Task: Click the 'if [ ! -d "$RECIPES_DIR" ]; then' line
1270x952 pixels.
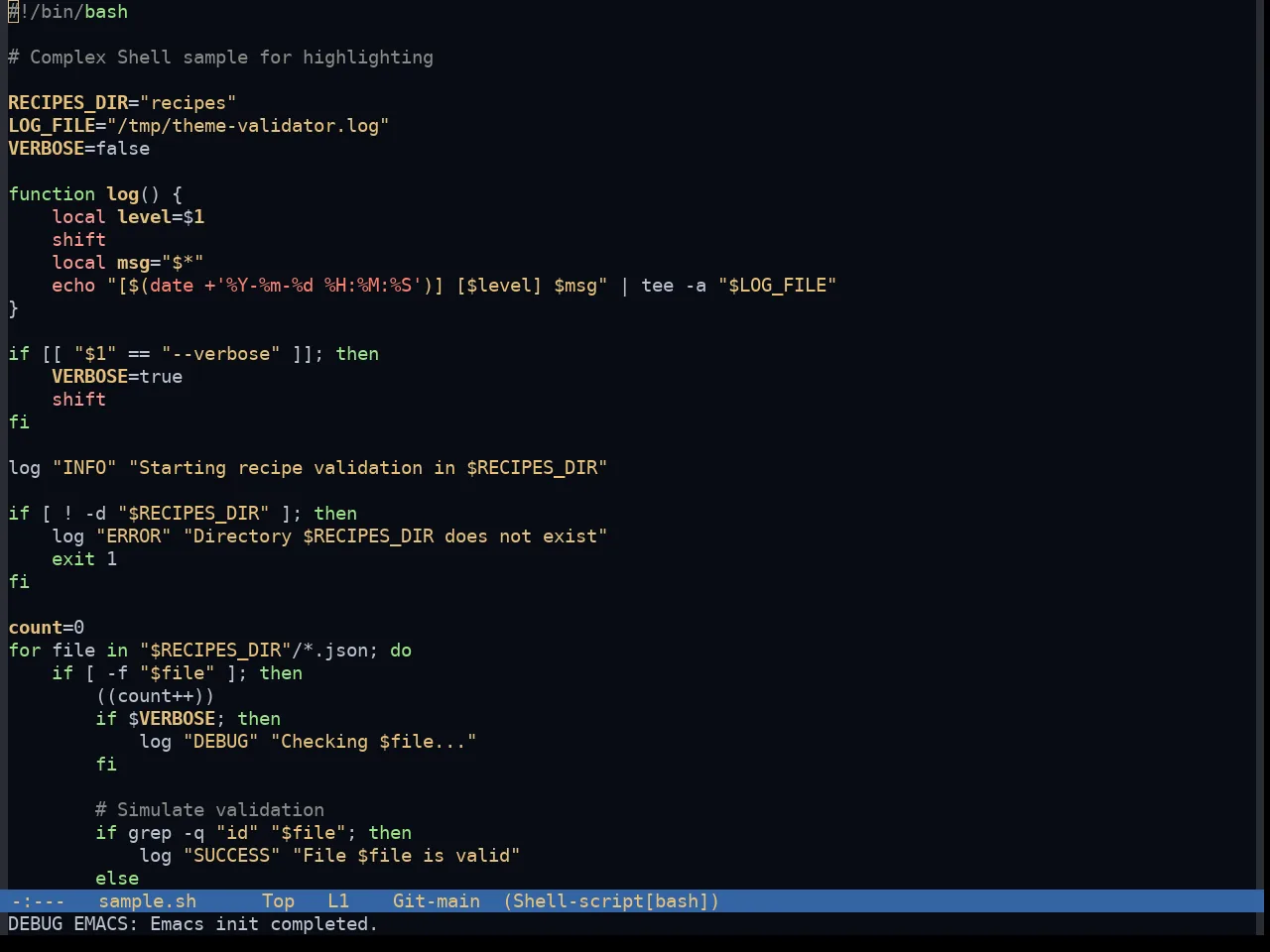Action: click(183, 514)
